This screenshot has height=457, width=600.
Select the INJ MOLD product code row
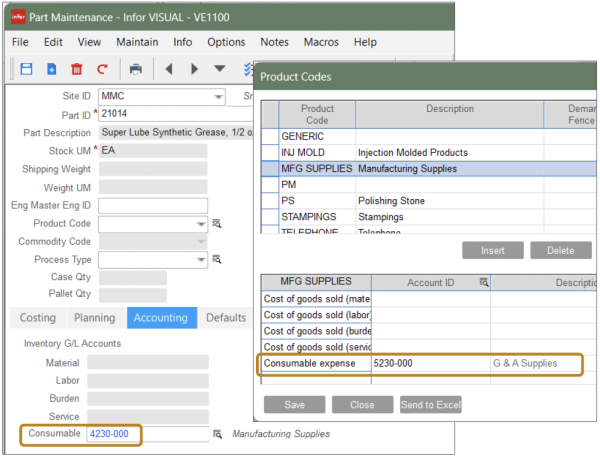click(429, 152)
